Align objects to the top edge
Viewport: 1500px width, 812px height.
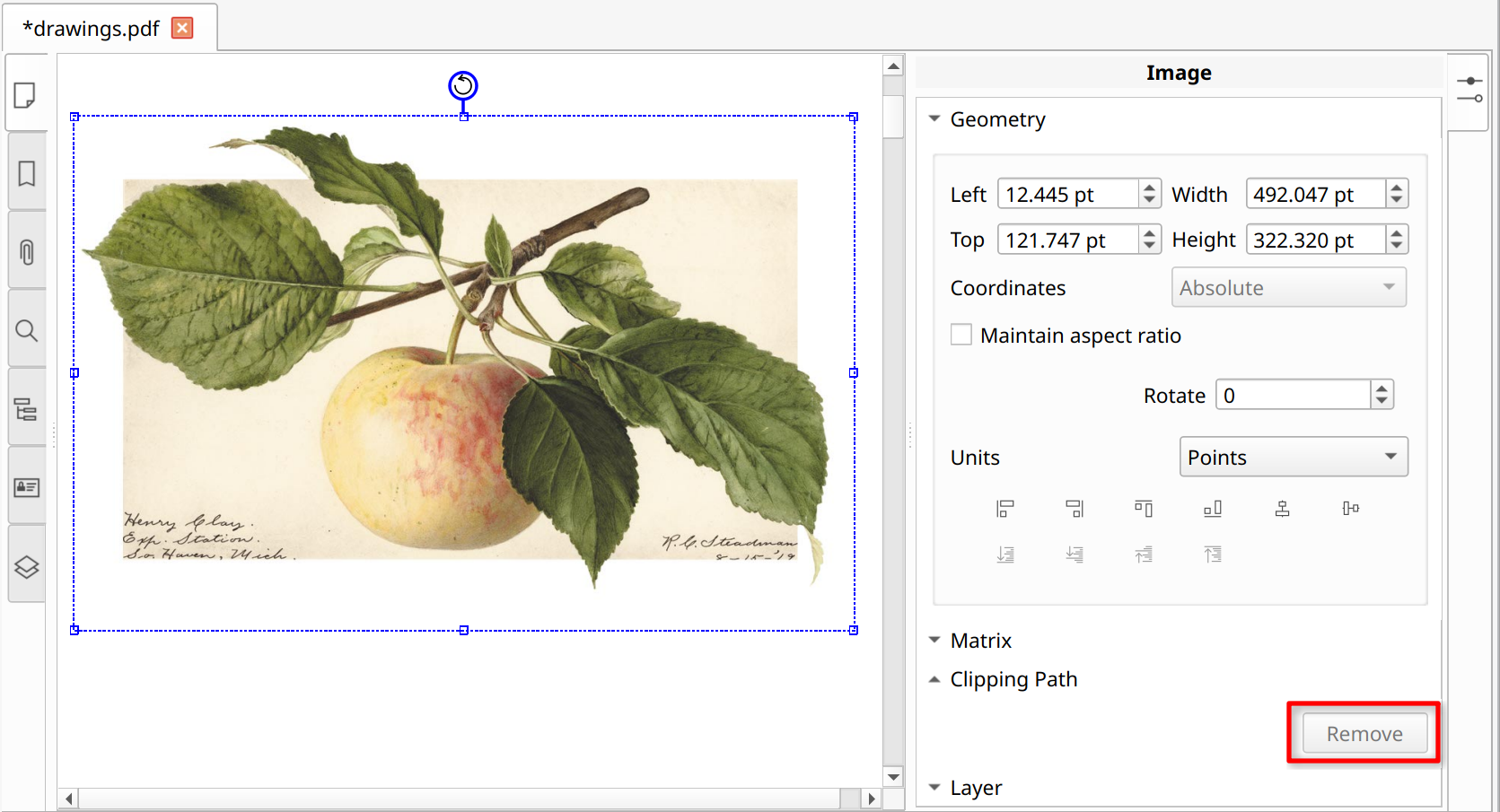pyautogui.click(x=1144, y=509)
